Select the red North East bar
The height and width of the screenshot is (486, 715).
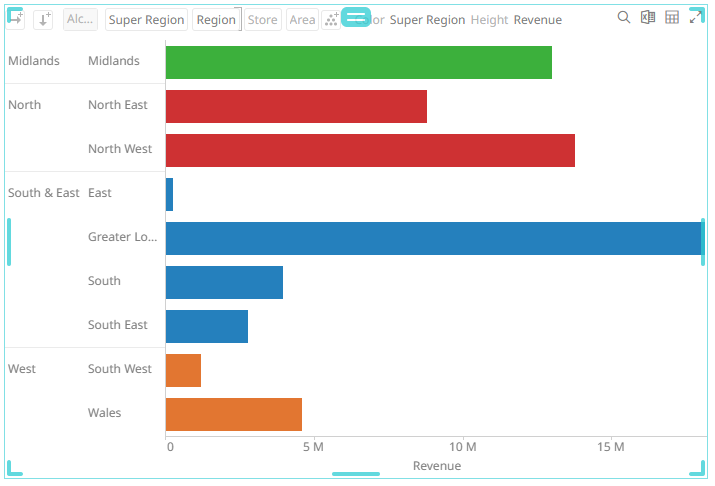point(296,107)
